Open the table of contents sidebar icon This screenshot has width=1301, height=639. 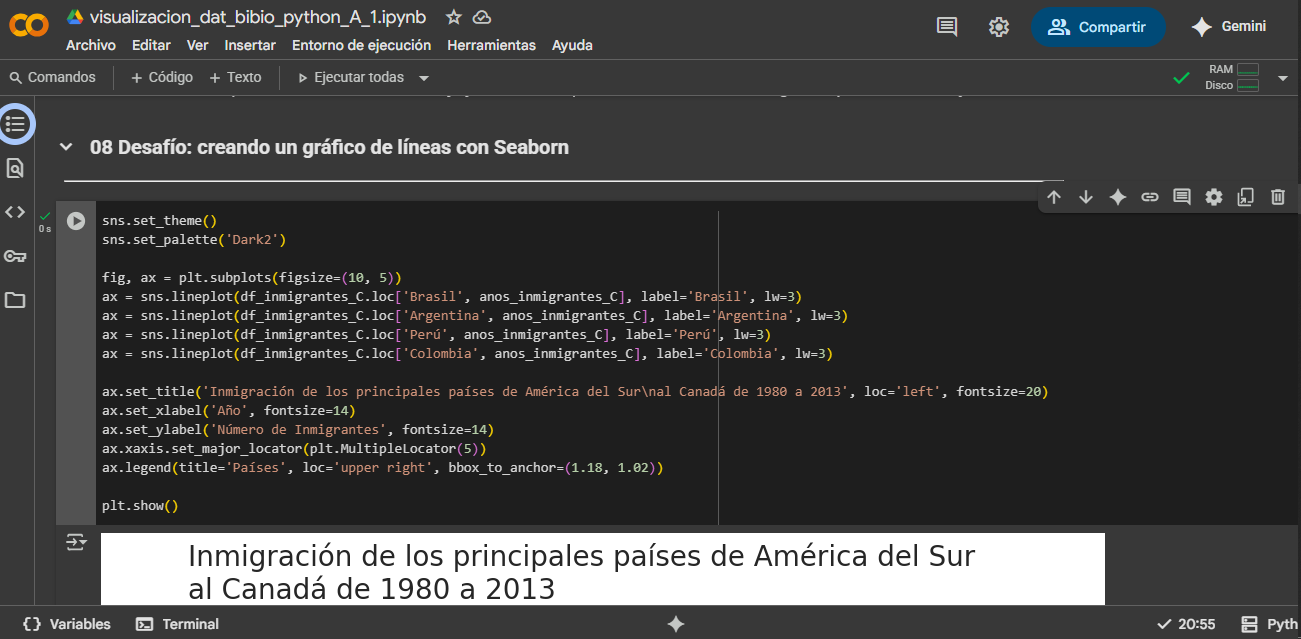pos(15,124)
